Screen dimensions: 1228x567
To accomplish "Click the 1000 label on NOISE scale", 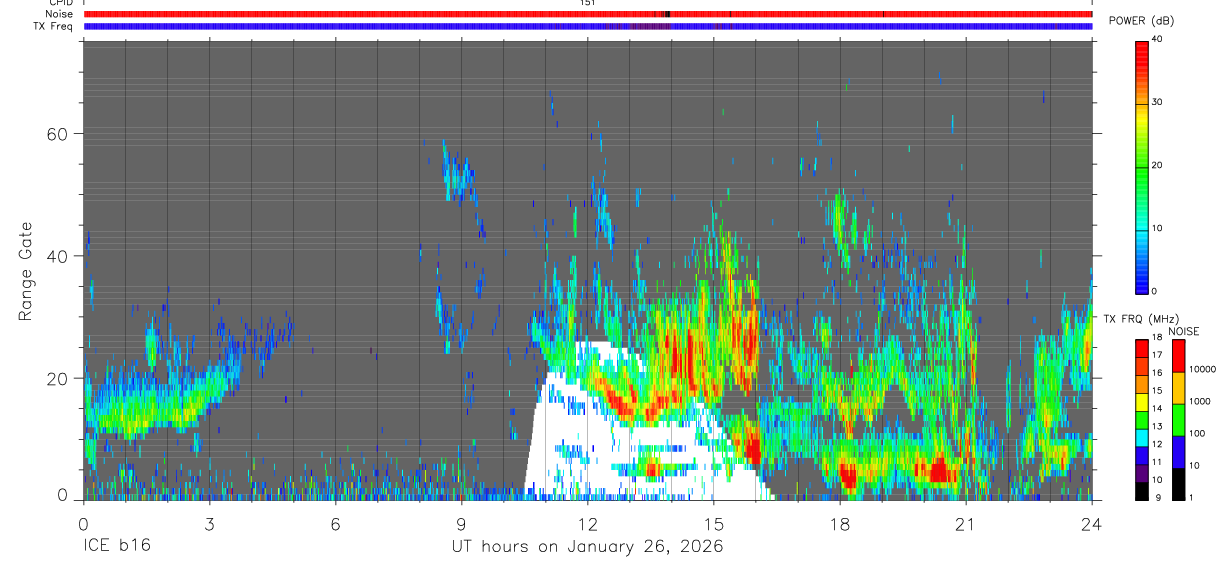I will tap(1200, 401).
